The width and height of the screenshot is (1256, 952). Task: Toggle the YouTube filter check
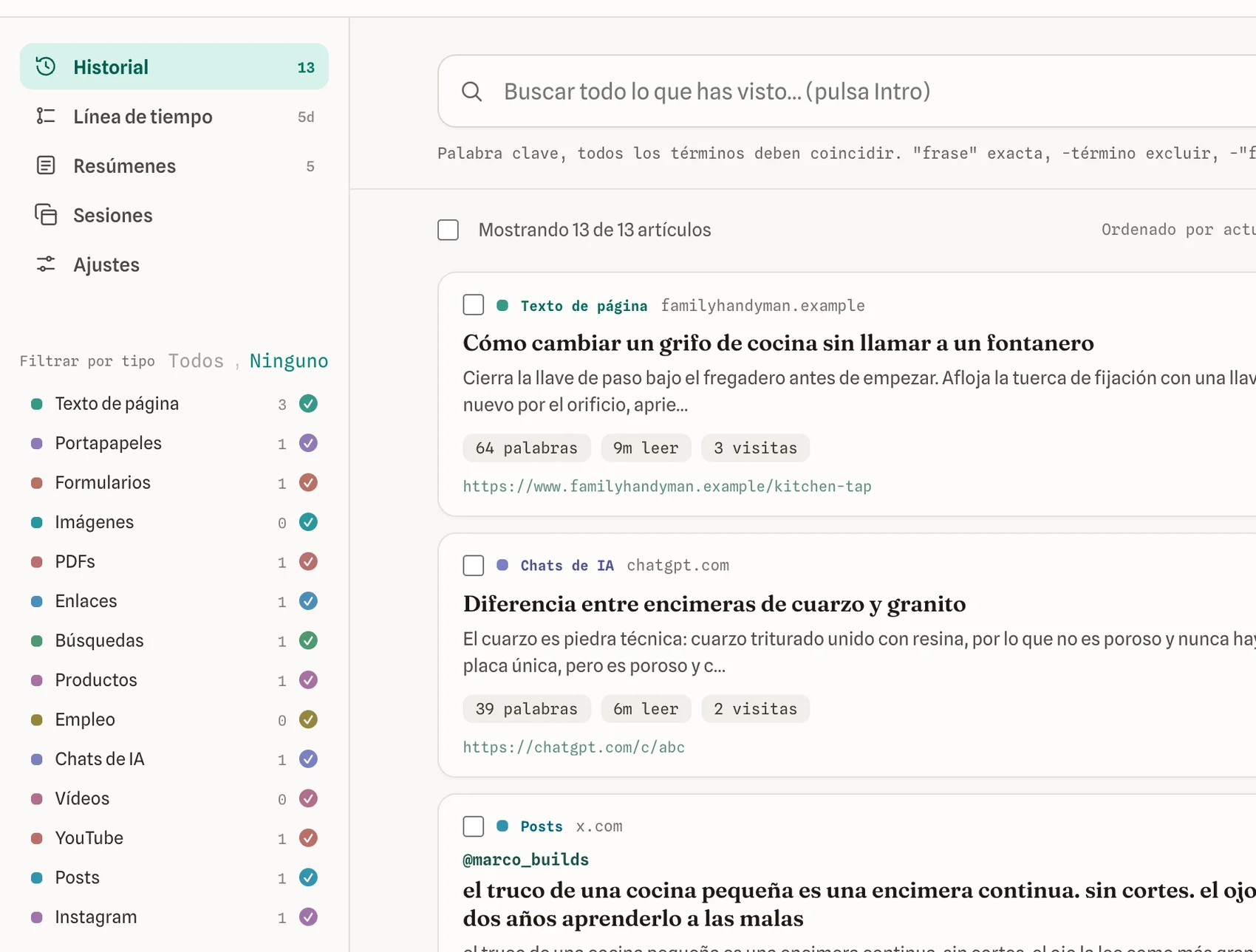[x=308, y=838]
